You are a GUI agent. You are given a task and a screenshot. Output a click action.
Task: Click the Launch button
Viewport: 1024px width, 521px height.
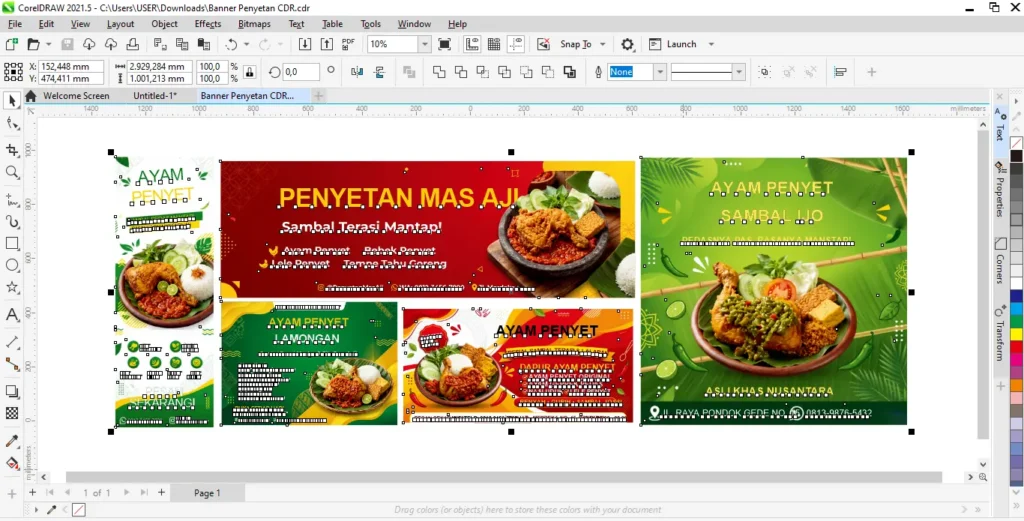click(673, 44)
